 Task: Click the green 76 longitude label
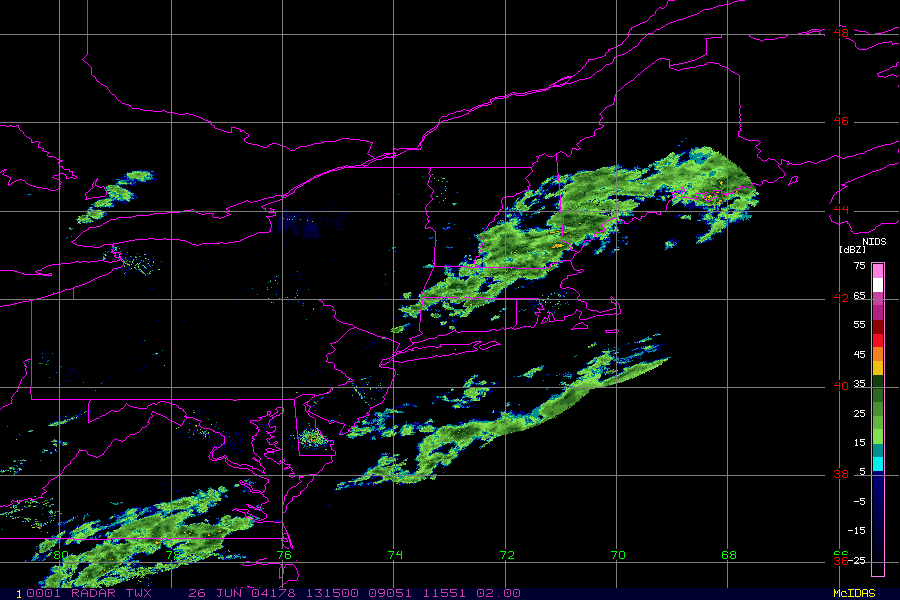[284, 555]
